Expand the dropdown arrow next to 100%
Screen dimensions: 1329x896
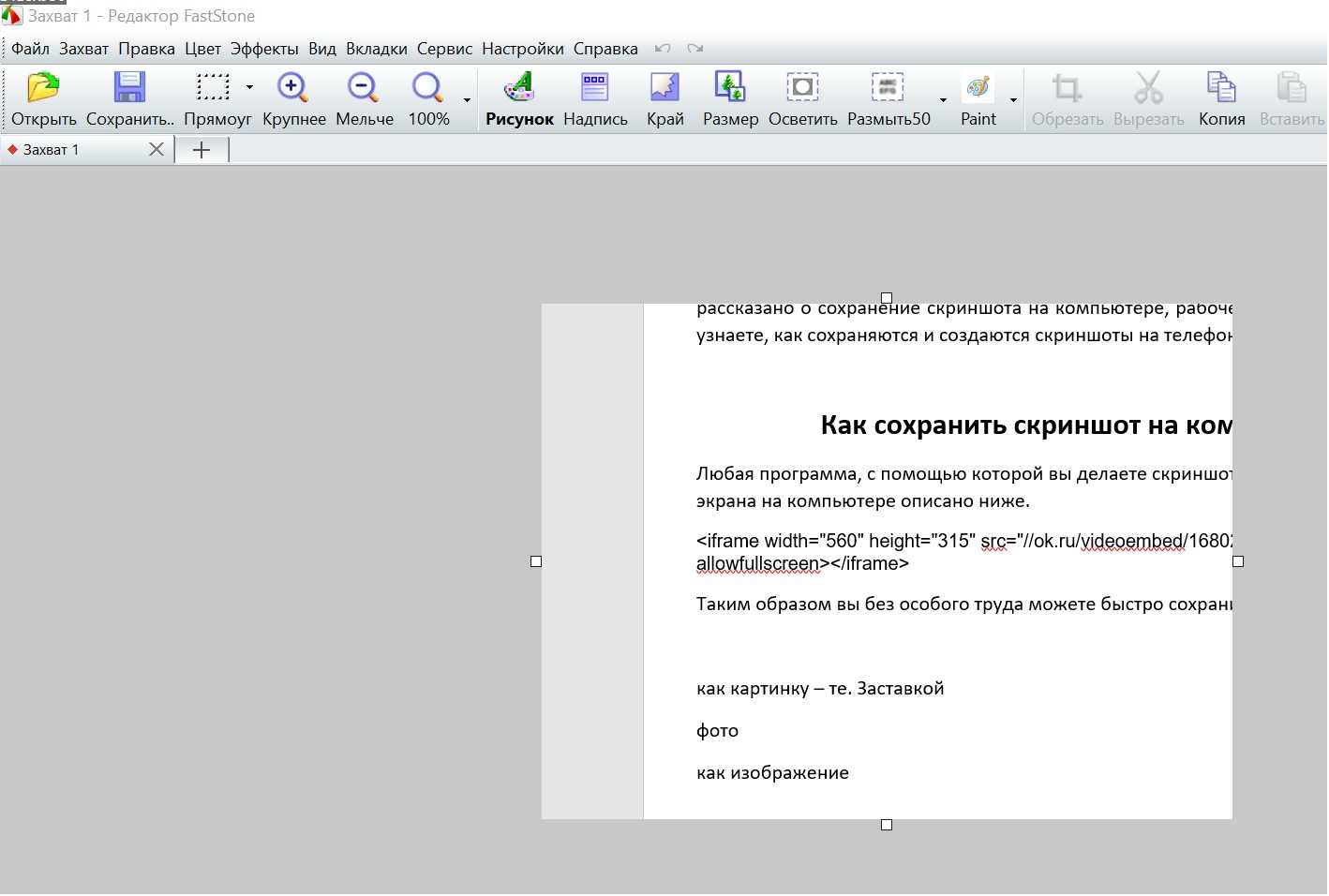coord(467,100)
